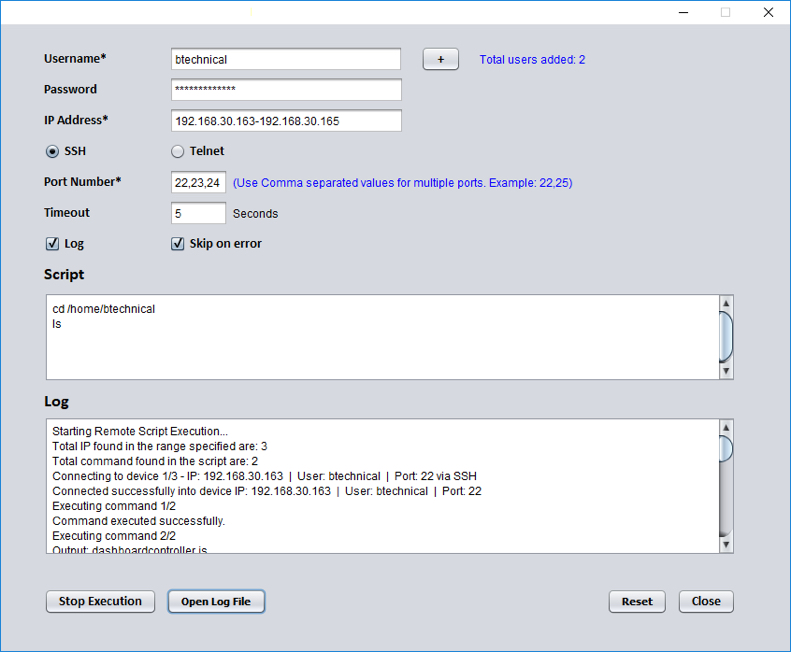Click the Timeout seconds field
The height and width of the screenshot is (652, 791).
click(198, 213)
